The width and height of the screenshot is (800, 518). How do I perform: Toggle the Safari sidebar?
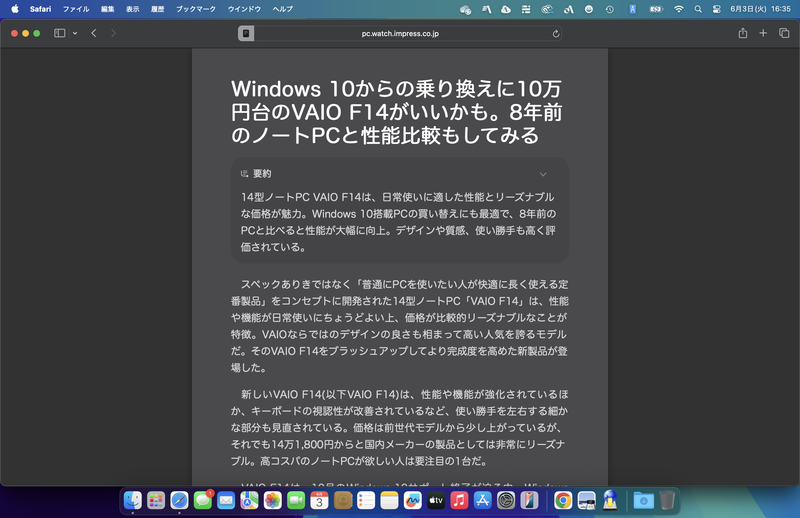pos(60,33)
